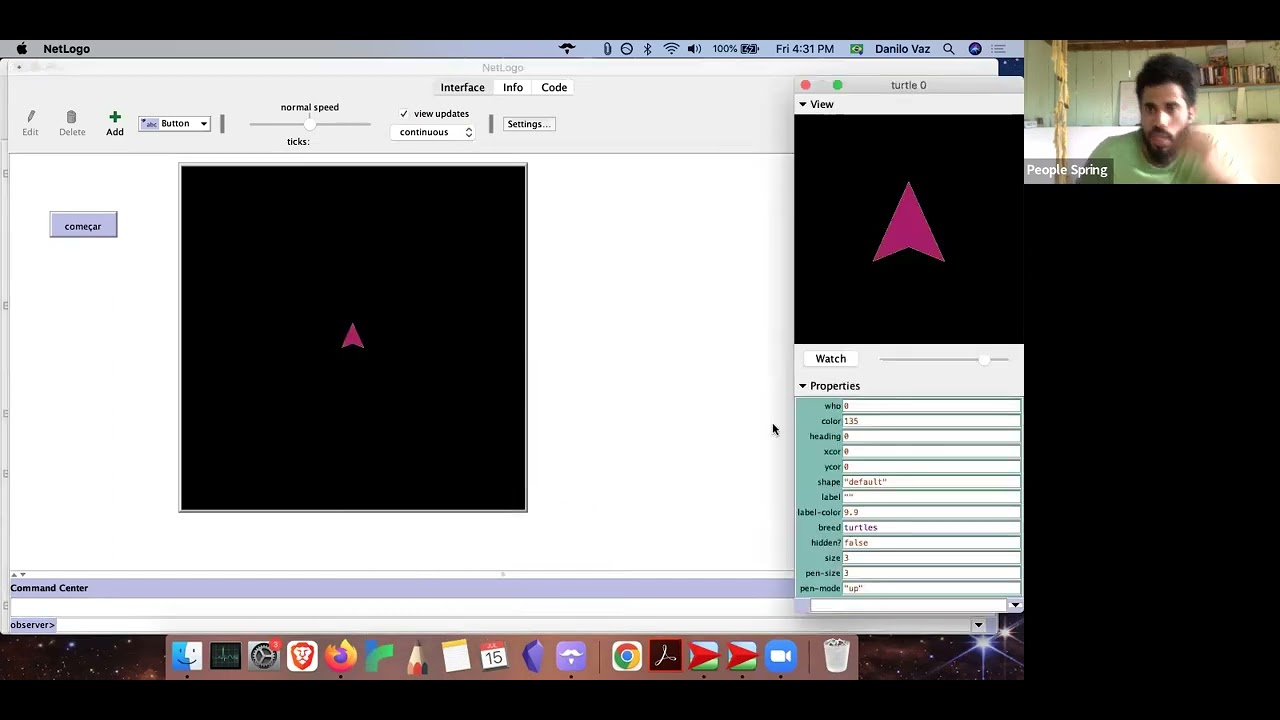Click the Spotlight search icon in the menu bar

tap(948, 49)
